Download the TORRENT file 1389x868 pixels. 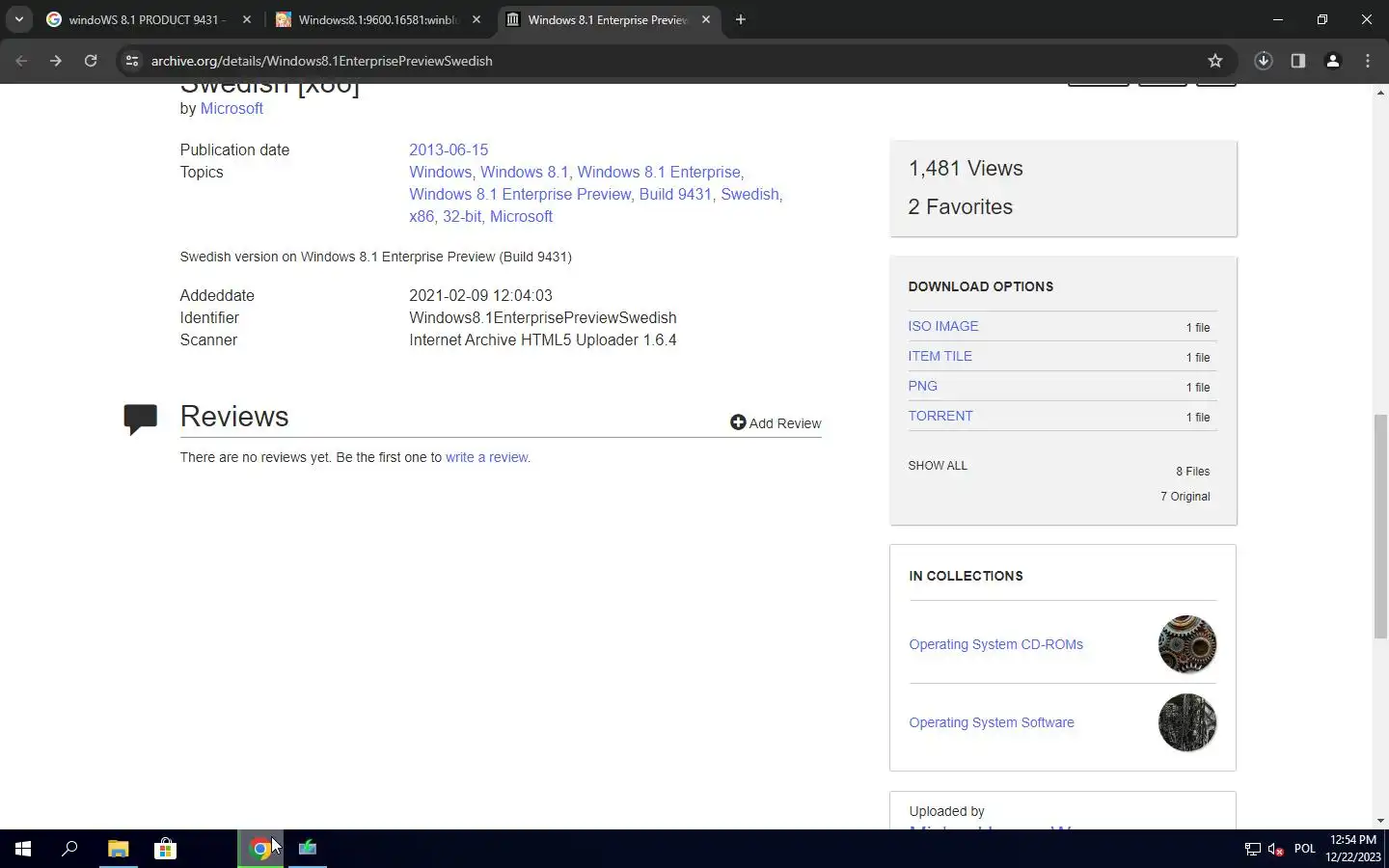pos(940,416)
